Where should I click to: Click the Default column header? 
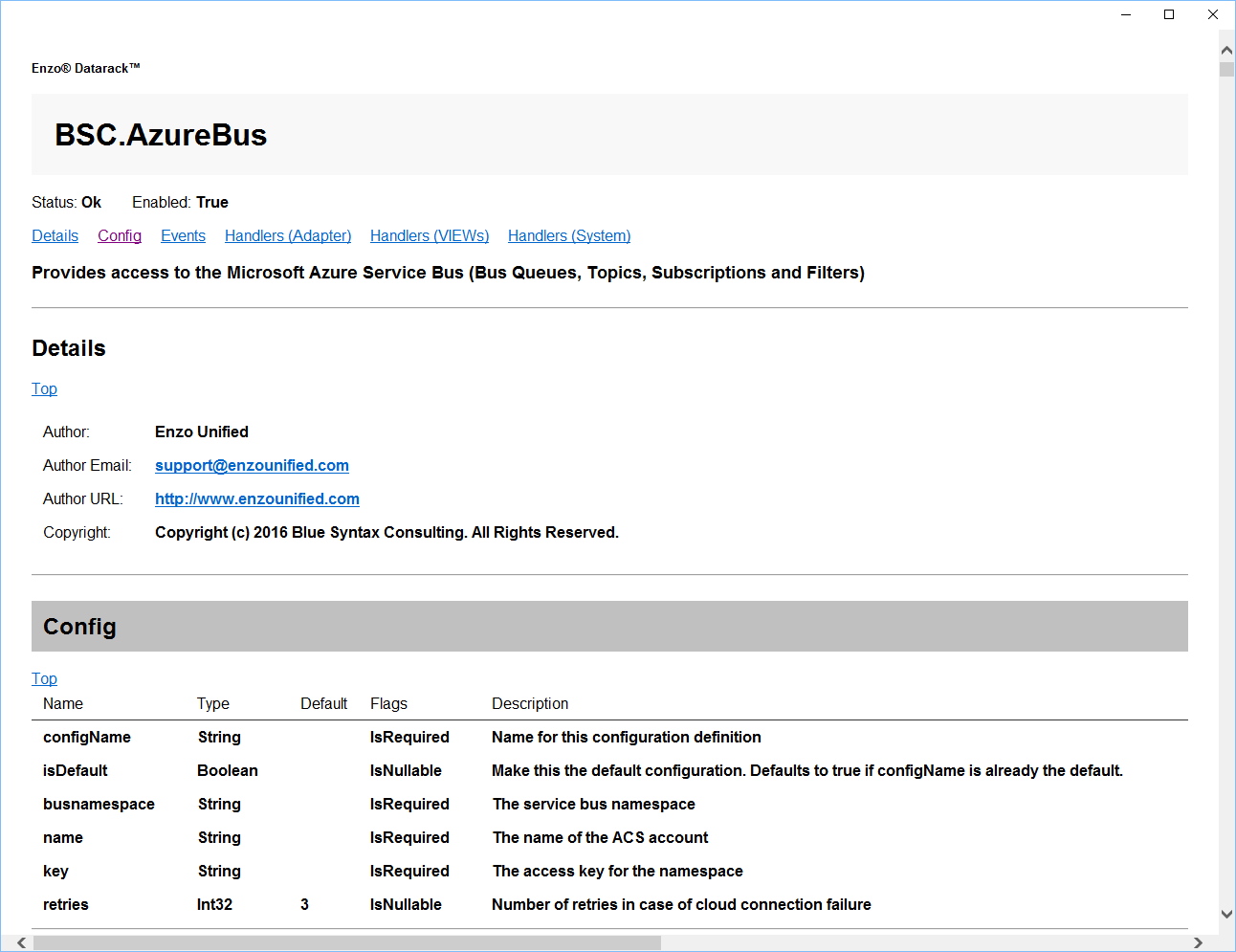pos(323,703)
